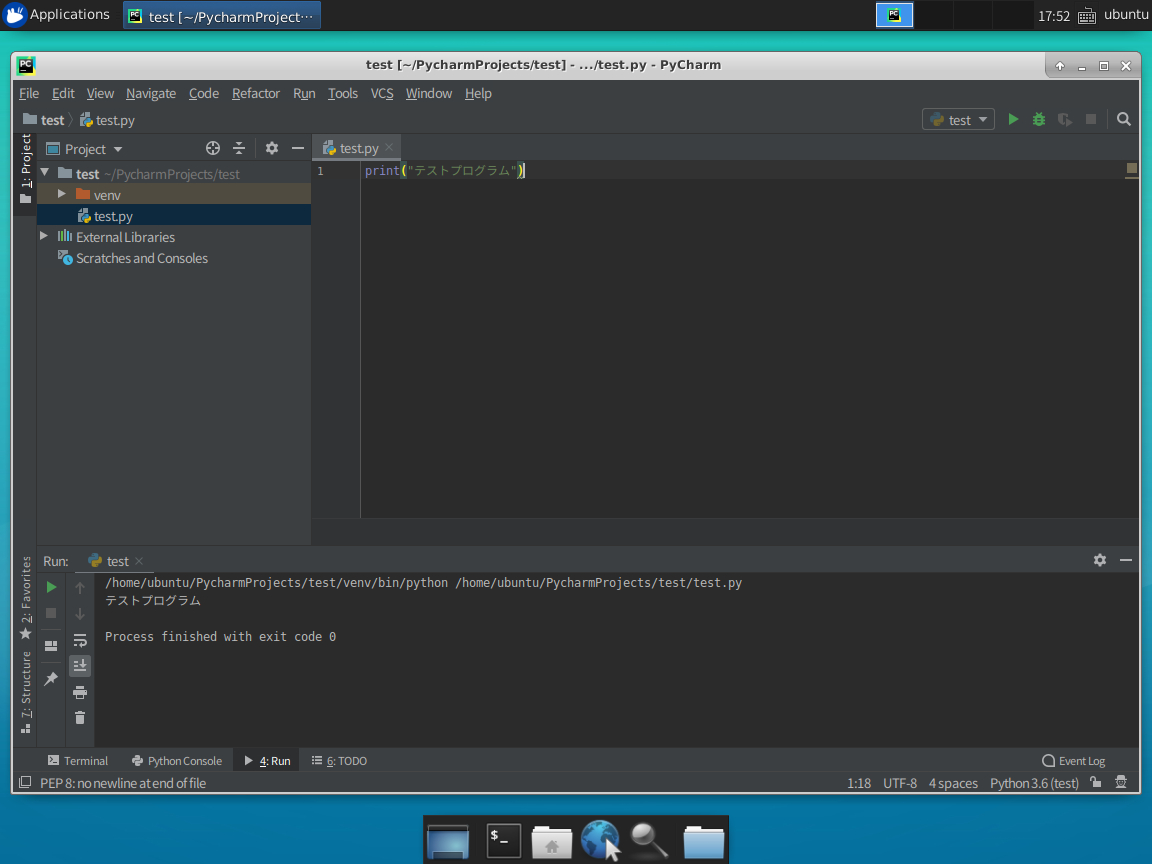Screen dimensions: 1152x864
Task: Open line separator/encoding UTF-8 selector
Action: pos(899,783)
